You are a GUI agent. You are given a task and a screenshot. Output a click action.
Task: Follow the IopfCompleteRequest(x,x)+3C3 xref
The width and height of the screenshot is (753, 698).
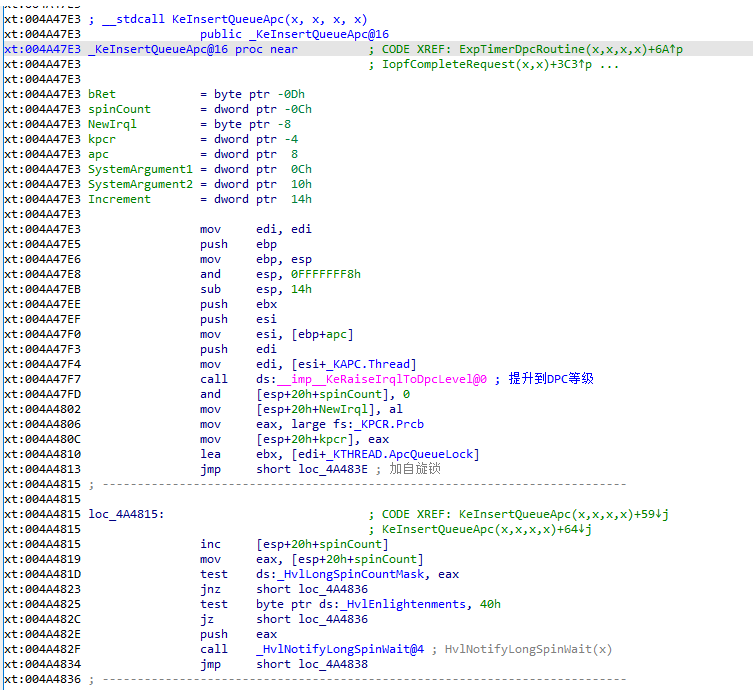tap(486, 64)
